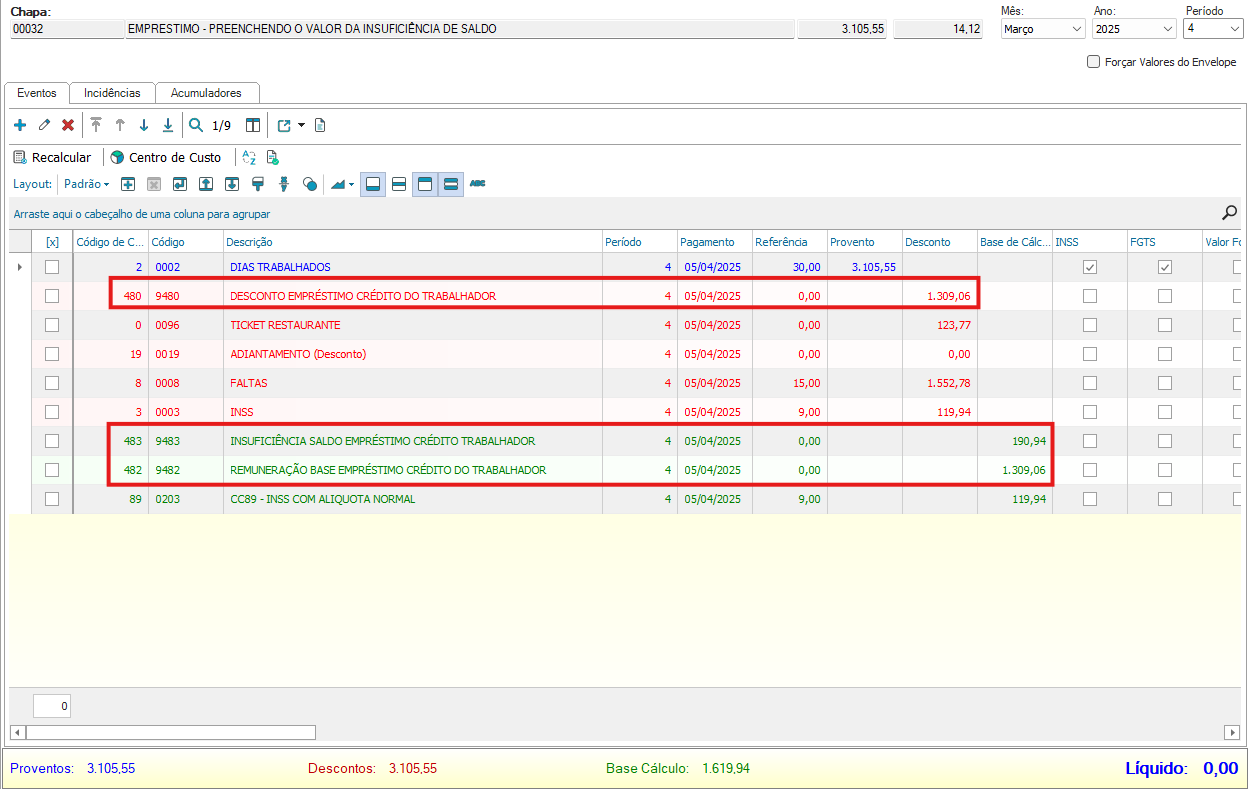Click the ABC text icon
The height and width of the screenshot is (789, 1249).
point(478,184)
